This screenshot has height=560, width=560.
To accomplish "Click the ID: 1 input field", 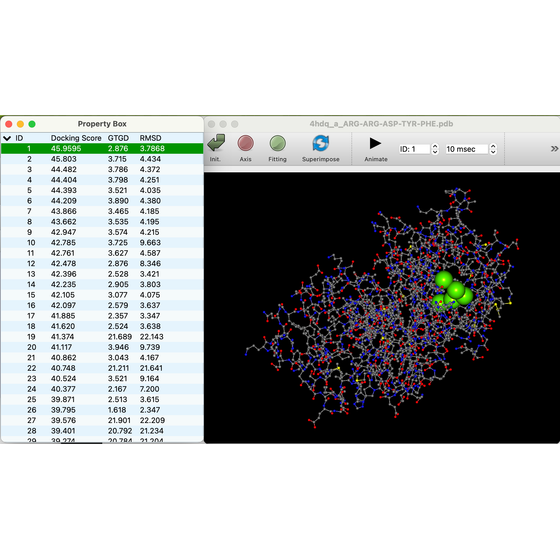I will [414, 149].
